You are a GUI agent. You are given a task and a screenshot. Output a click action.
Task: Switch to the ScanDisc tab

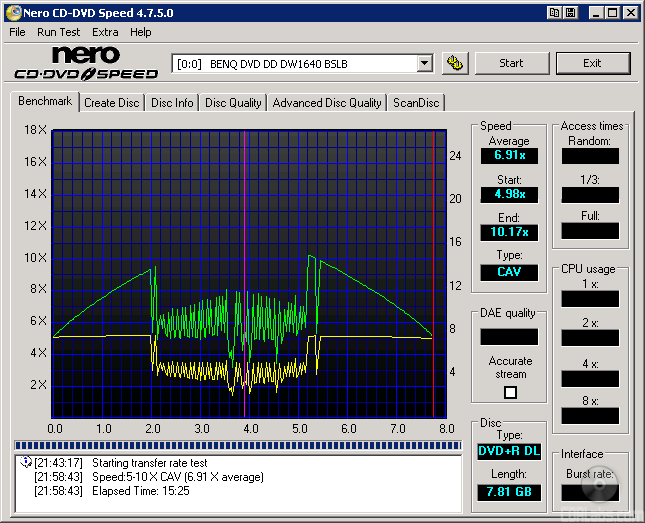pyautogui.click(x=416, y=102)
